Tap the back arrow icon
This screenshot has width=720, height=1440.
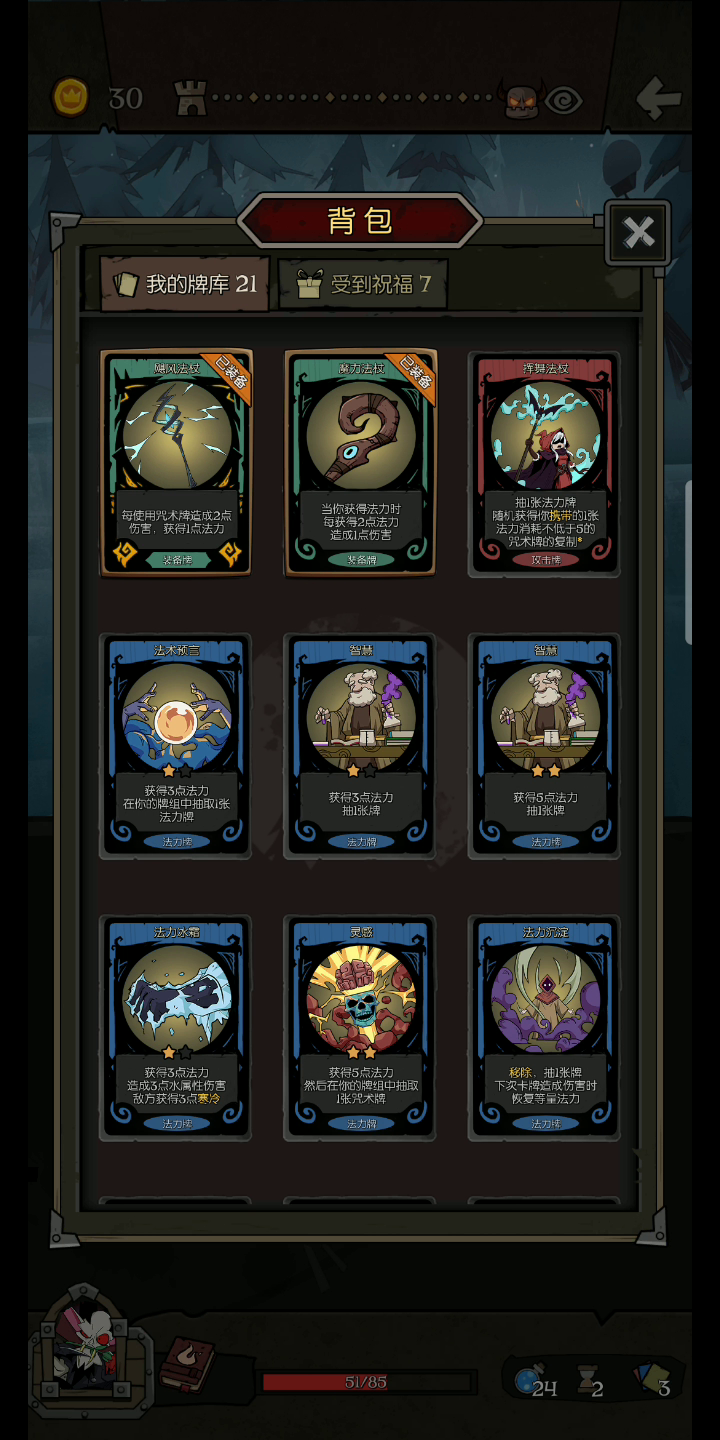(659, 98)
